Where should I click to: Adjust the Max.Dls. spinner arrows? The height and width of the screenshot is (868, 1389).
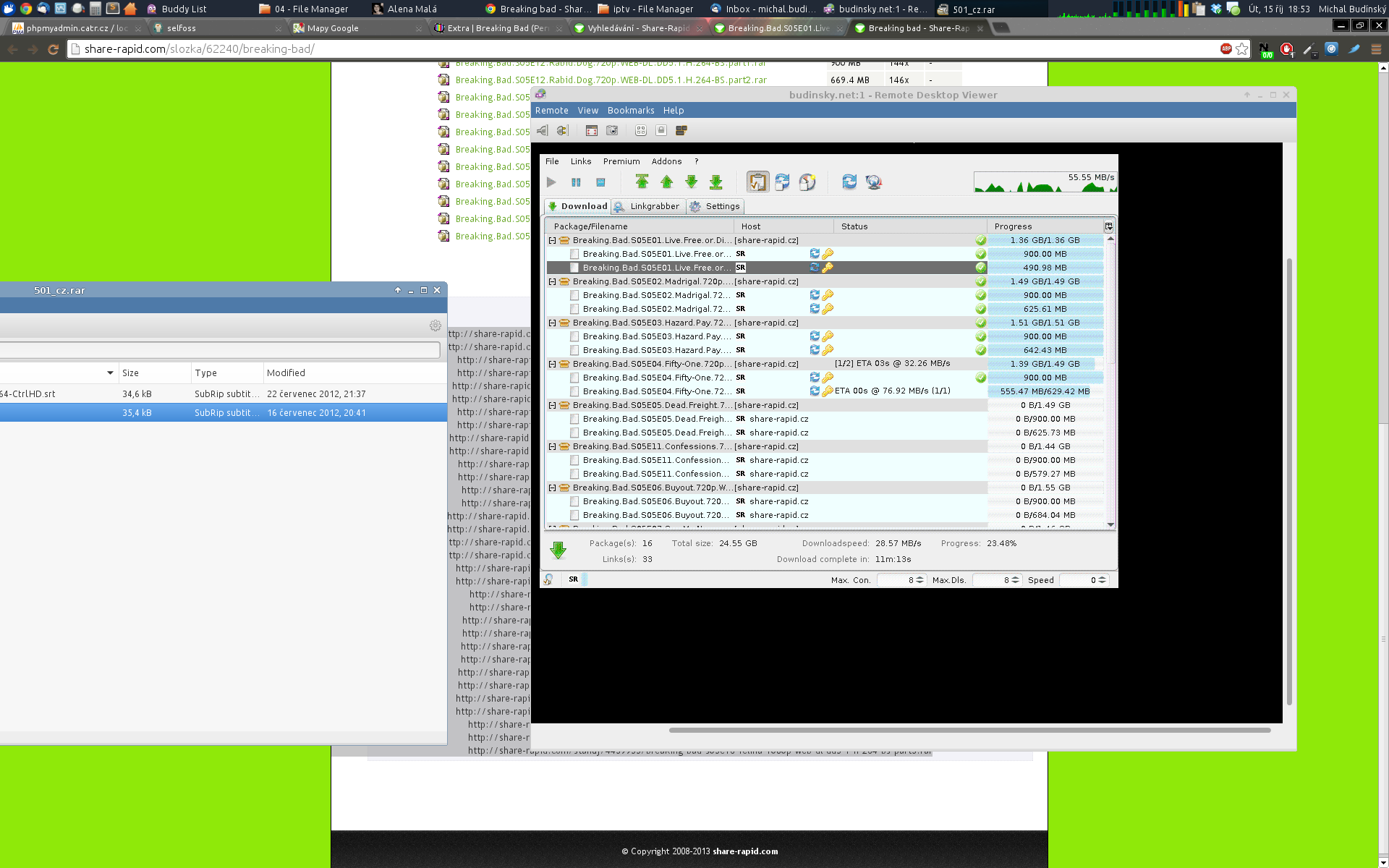[x=1015, y=580]
